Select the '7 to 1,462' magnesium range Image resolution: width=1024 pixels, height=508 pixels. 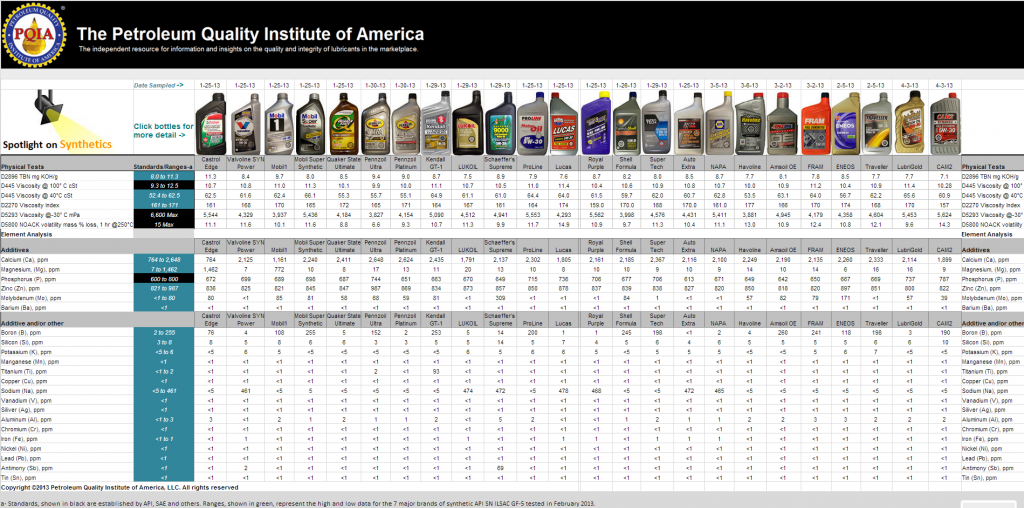164,269
